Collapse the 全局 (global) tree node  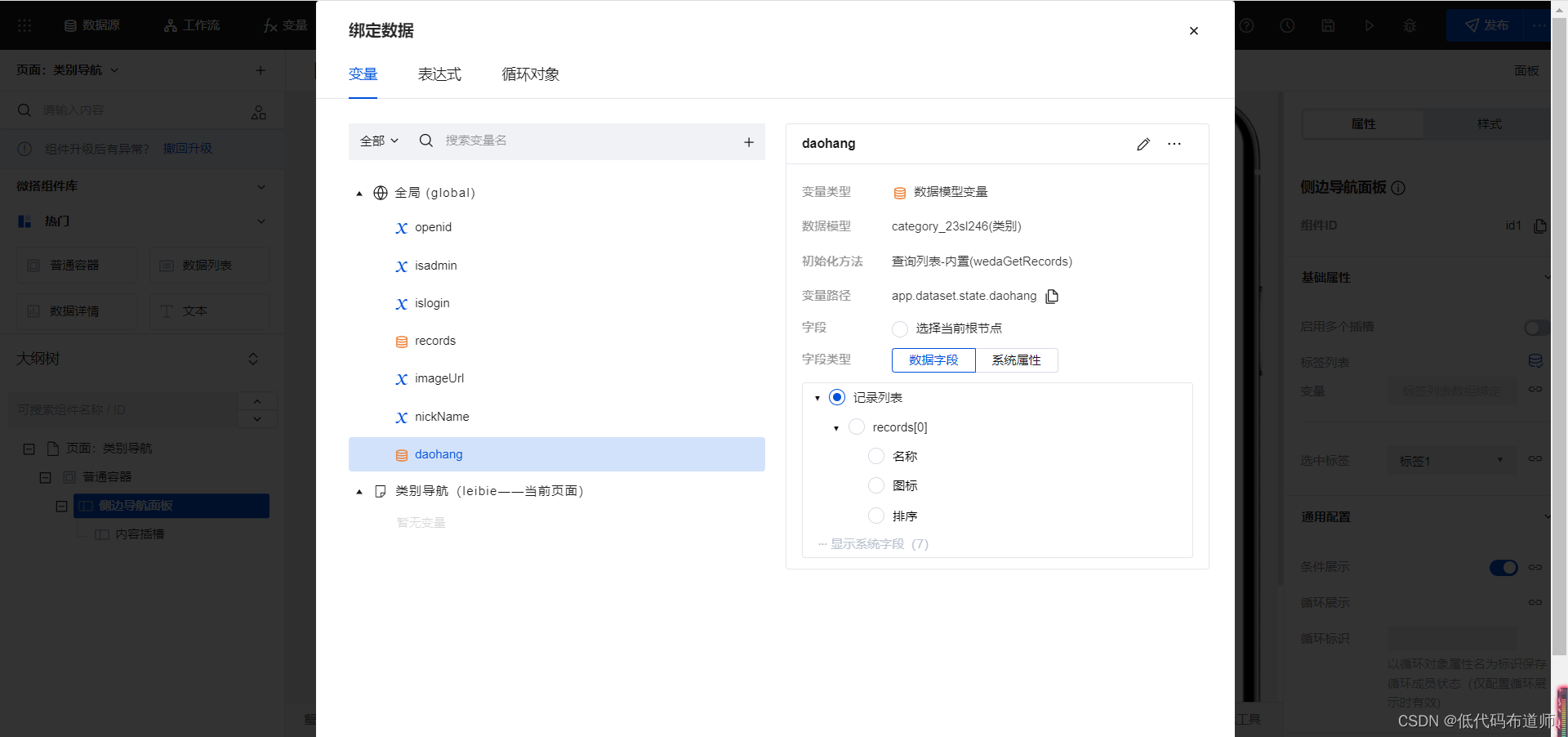coord(359,194)
